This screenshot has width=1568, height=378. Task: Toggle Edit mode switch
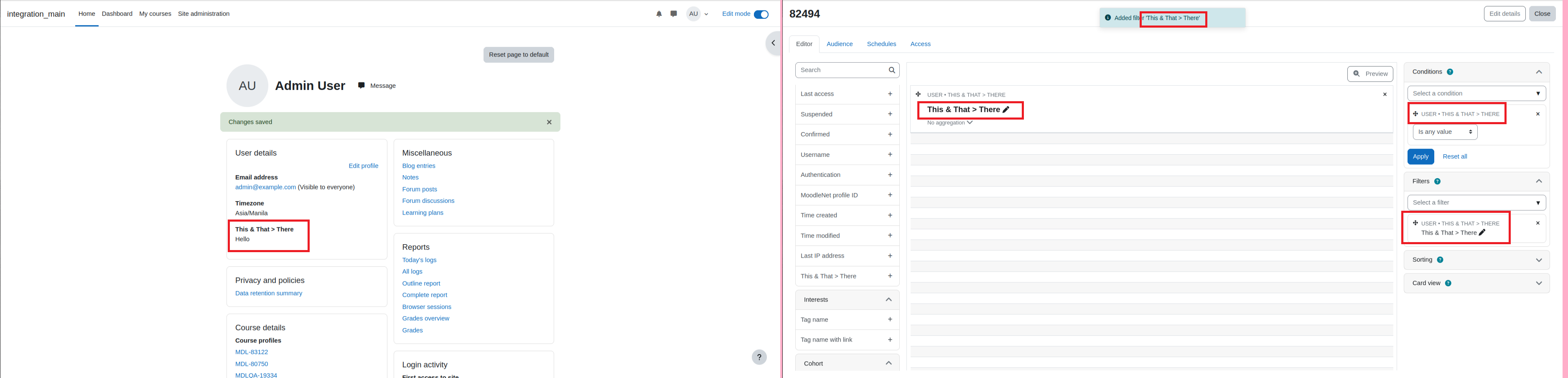tap(761, 14)
